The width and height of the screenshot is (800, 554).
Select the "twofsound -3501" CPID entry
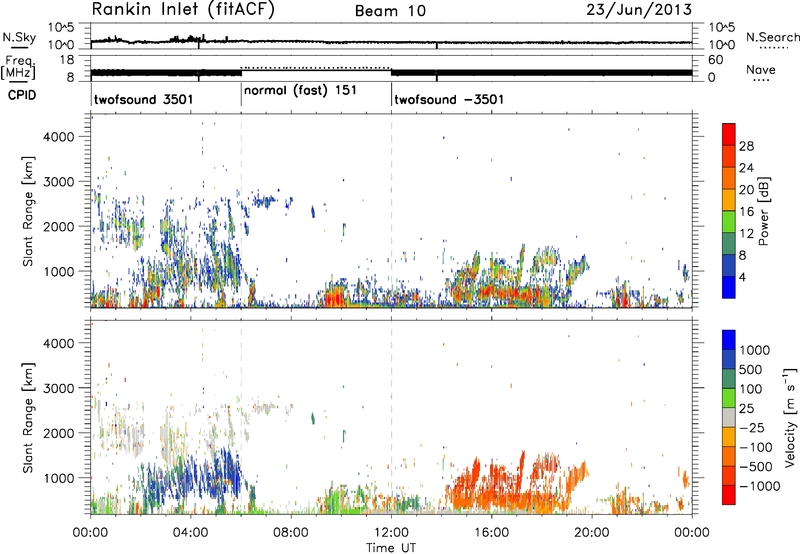(449, 99)
